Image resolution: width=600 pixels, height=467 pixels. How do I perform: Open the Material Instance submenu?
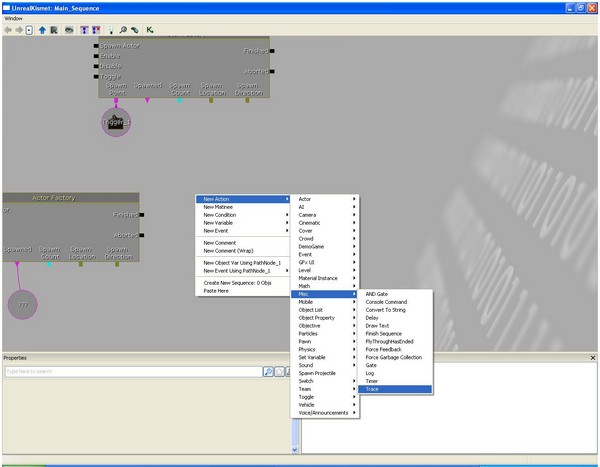click(x=324, y=278)
